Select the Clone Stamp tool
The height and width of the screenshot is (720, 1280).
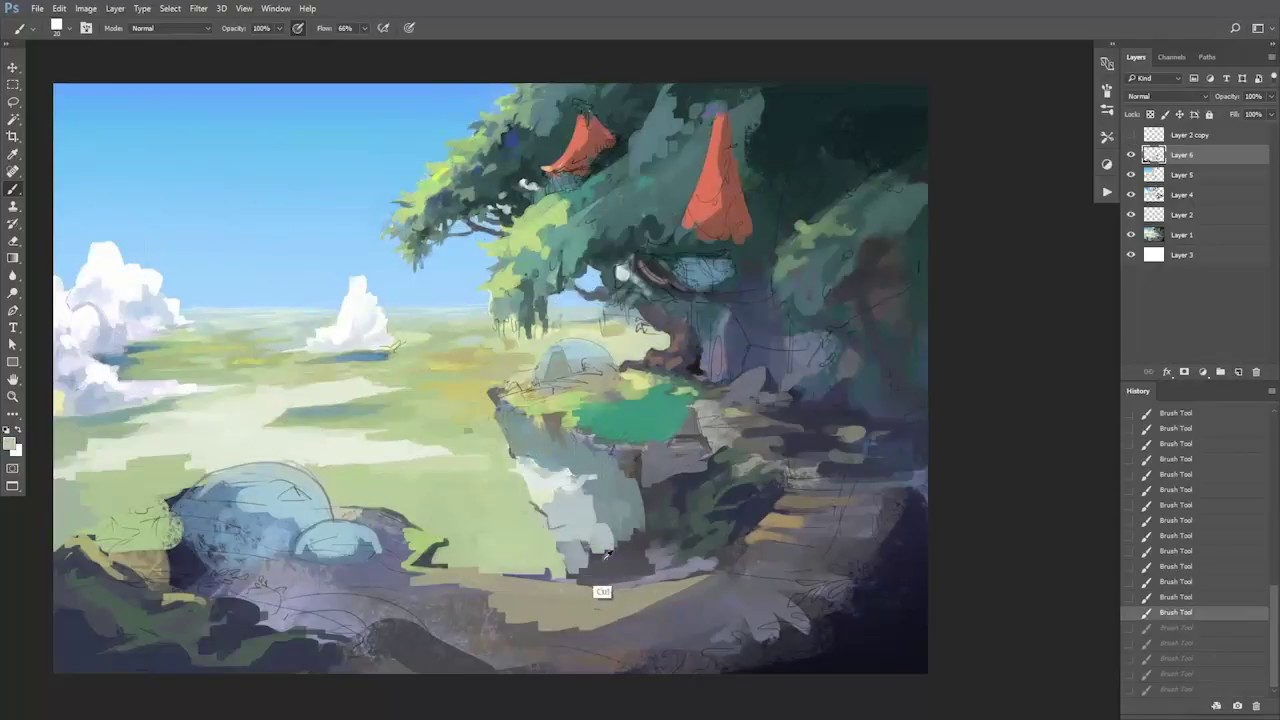(13, 206)
